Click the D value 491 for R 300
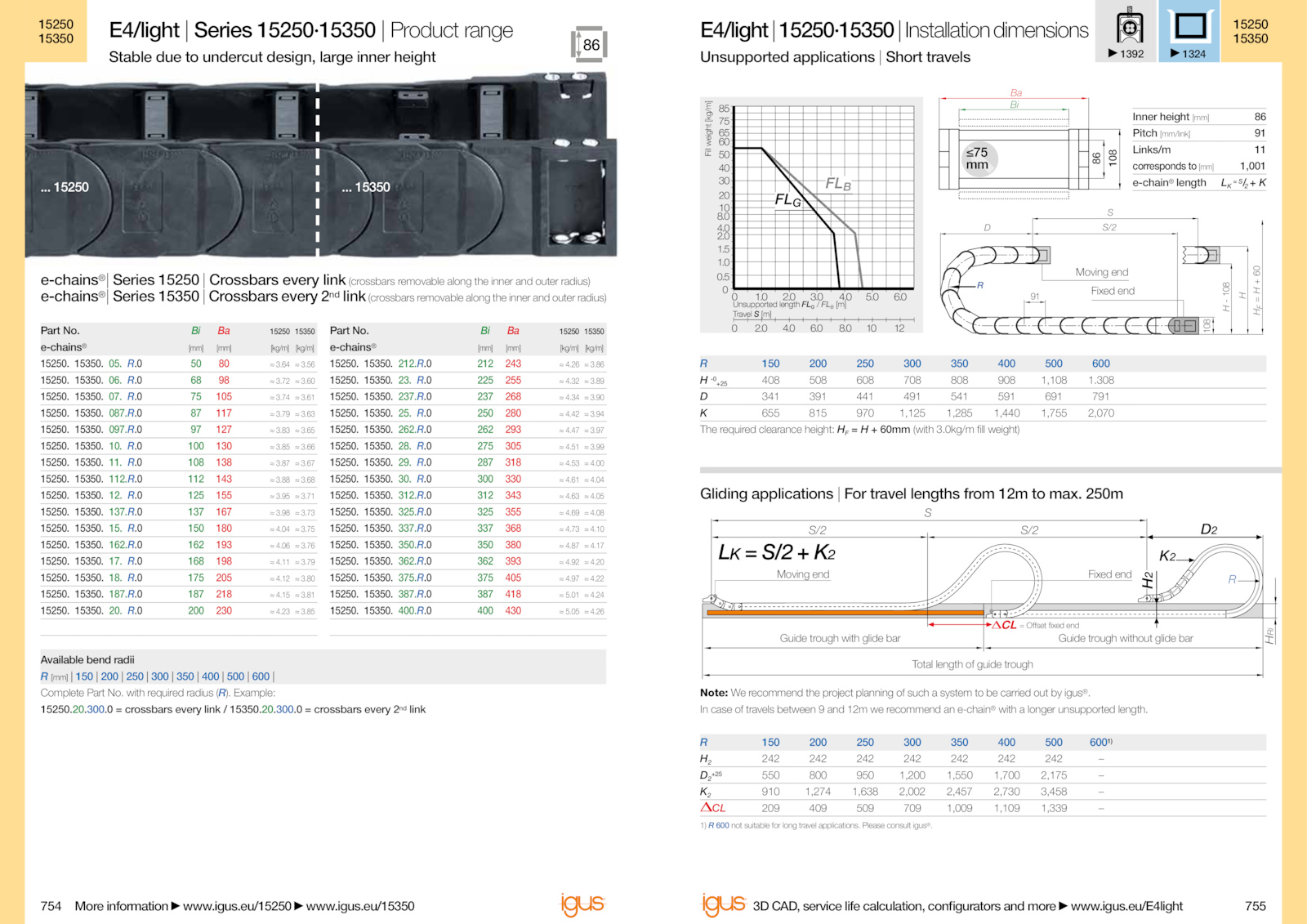This screenshot has width=1307, height=924. [x=912, y=397]
